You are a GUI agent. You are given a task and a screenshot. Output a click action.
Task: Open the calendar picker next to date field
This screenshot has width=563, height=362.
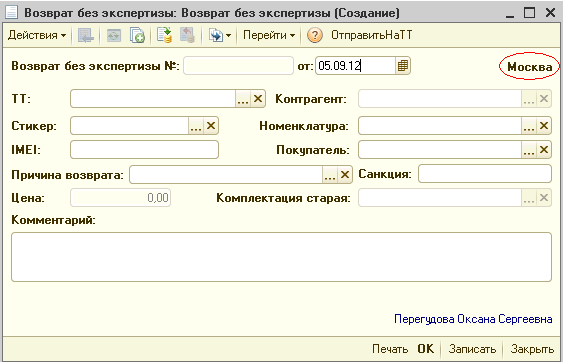(403, 66)
